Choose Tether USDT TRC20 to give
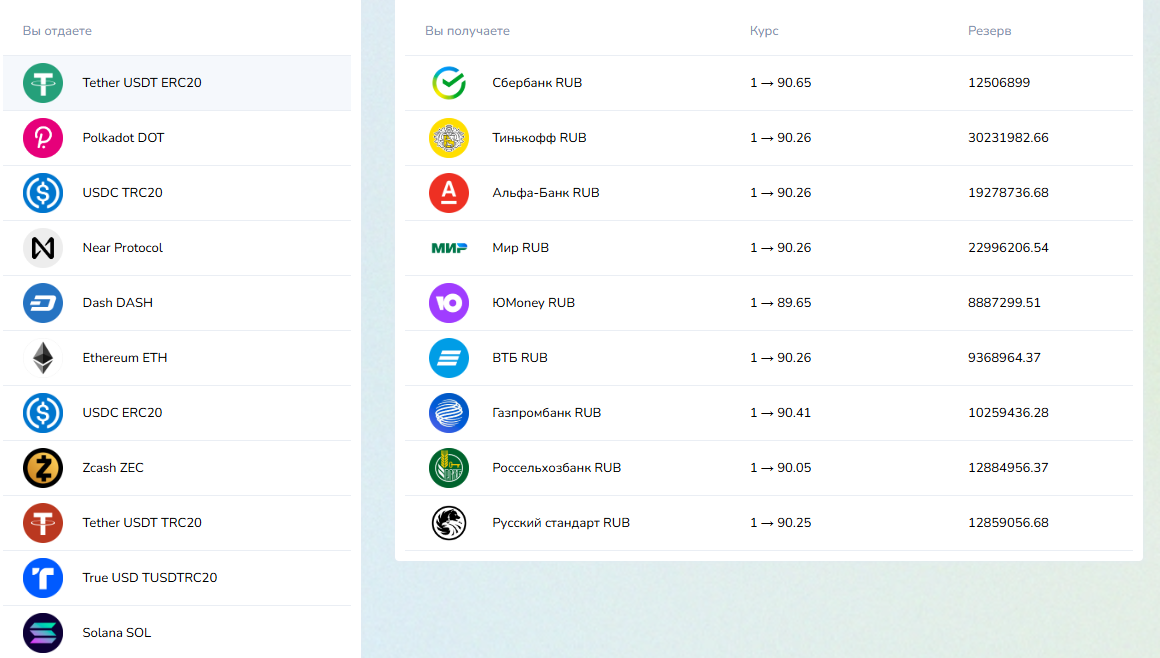This screenshot has width=1160, height=658. (x=177, y=523)
